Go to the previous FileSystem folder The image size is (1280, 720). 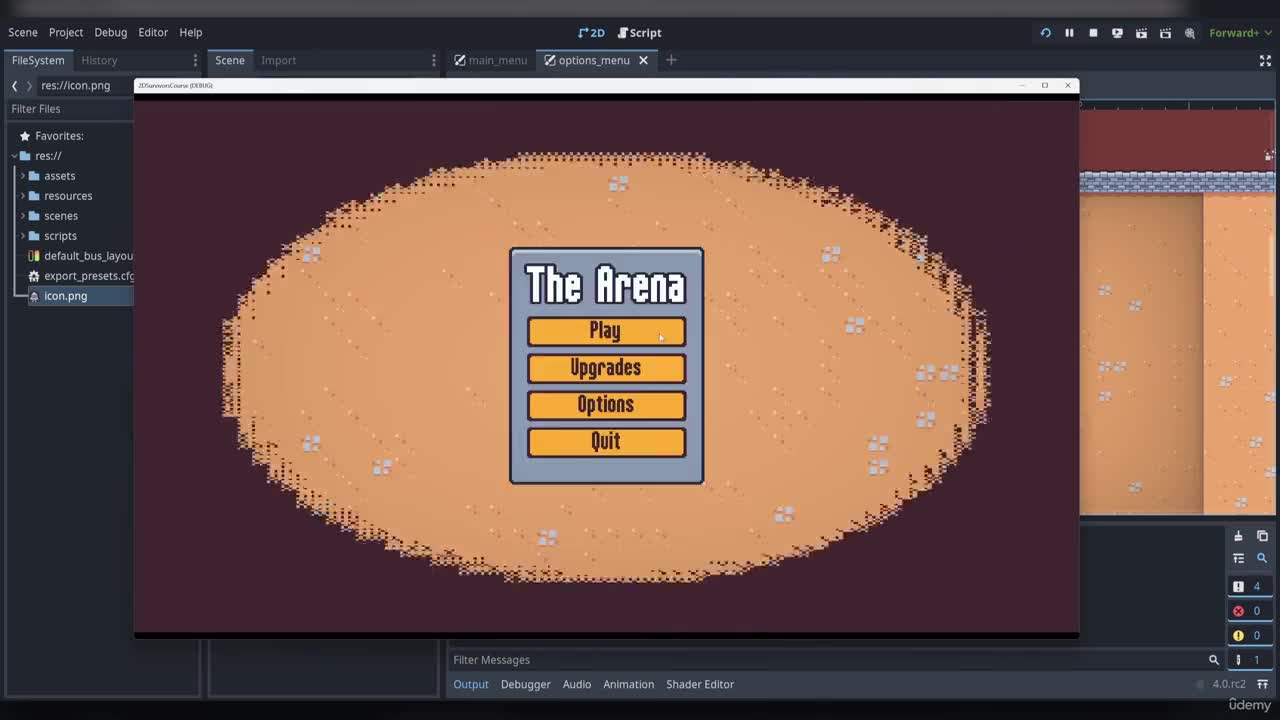14,86
